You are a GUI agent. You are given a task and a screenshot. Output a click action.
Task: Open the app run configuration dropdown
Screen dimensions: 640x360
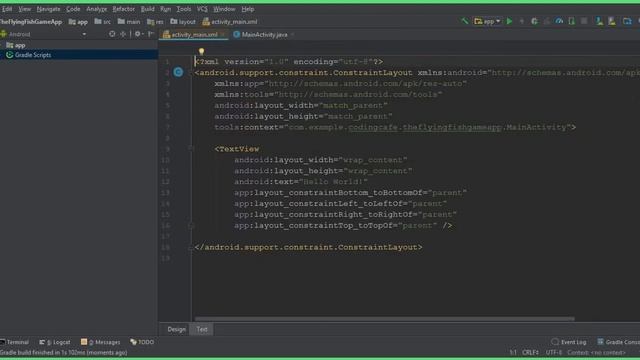487,21
